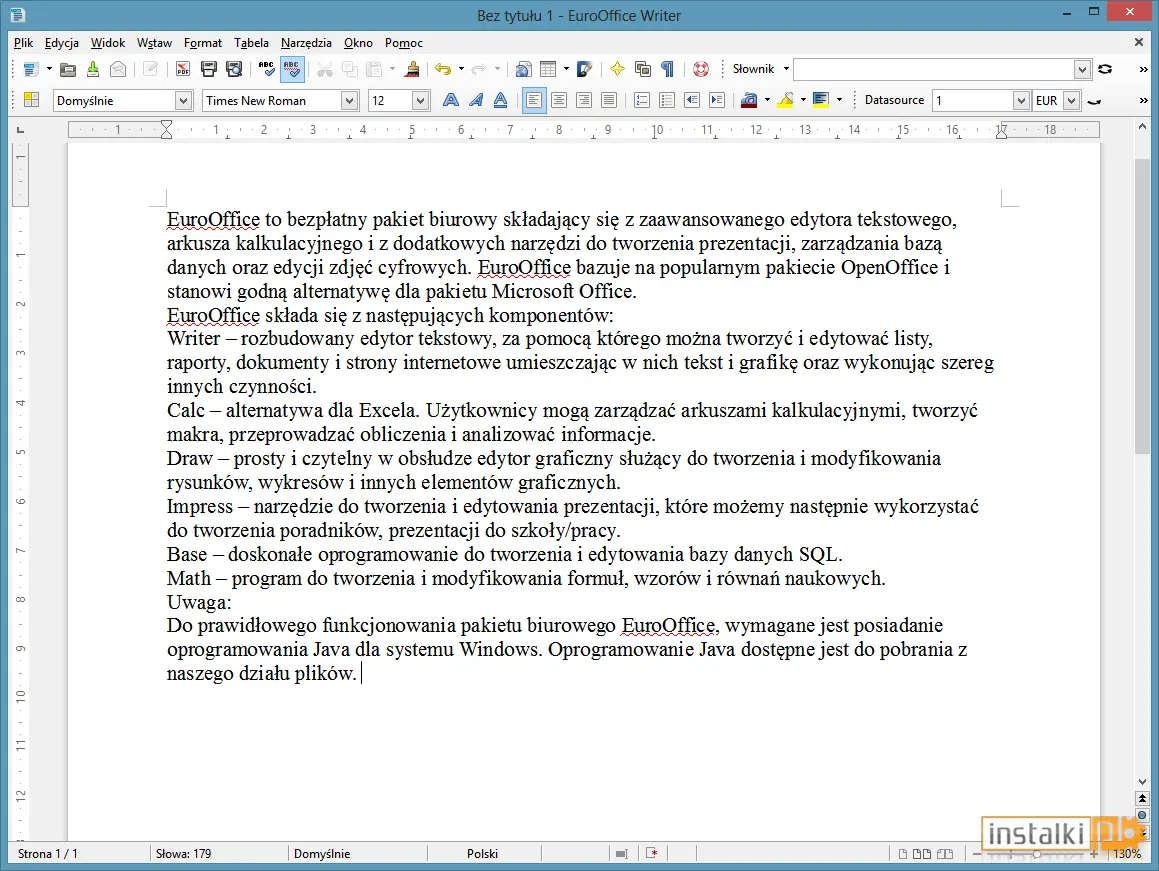
Task: Align text right
Action: pyautogui.click(x=584, y=100)
